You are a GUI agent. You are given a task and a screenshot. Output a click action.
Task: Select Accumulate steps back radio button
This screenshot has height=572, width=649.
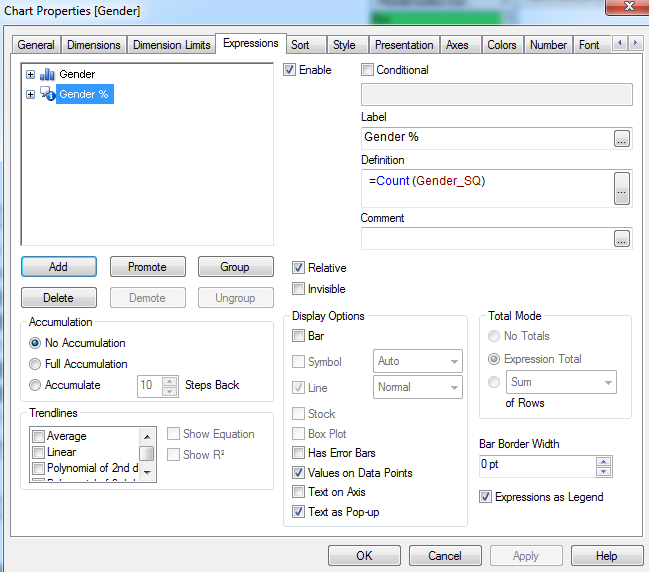click(35, 385)
